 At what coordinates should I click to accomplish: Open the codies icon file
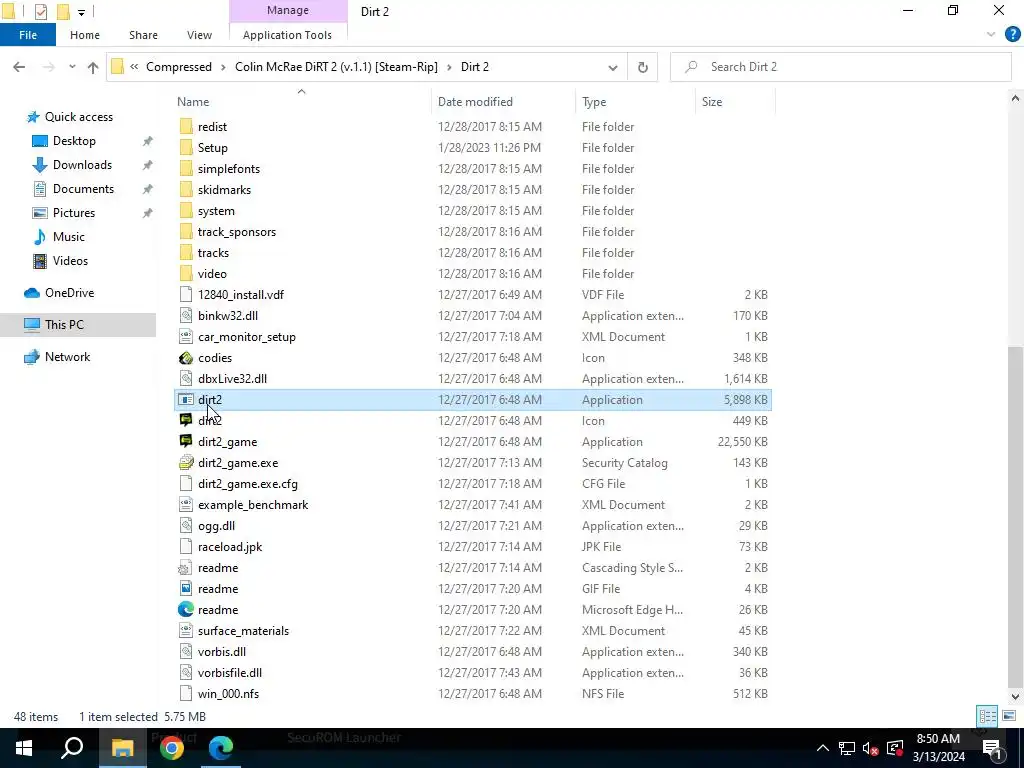(x=215, y=358)
